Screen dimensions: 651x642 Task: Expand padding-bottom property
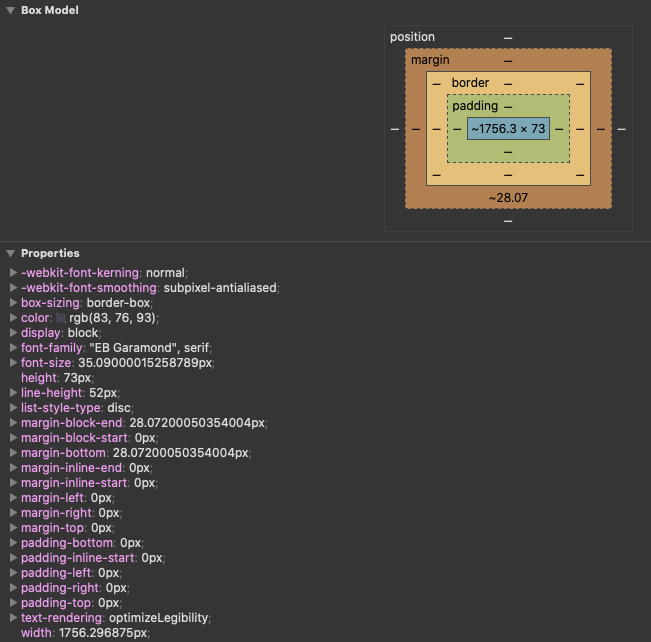(x=13, y=542)
